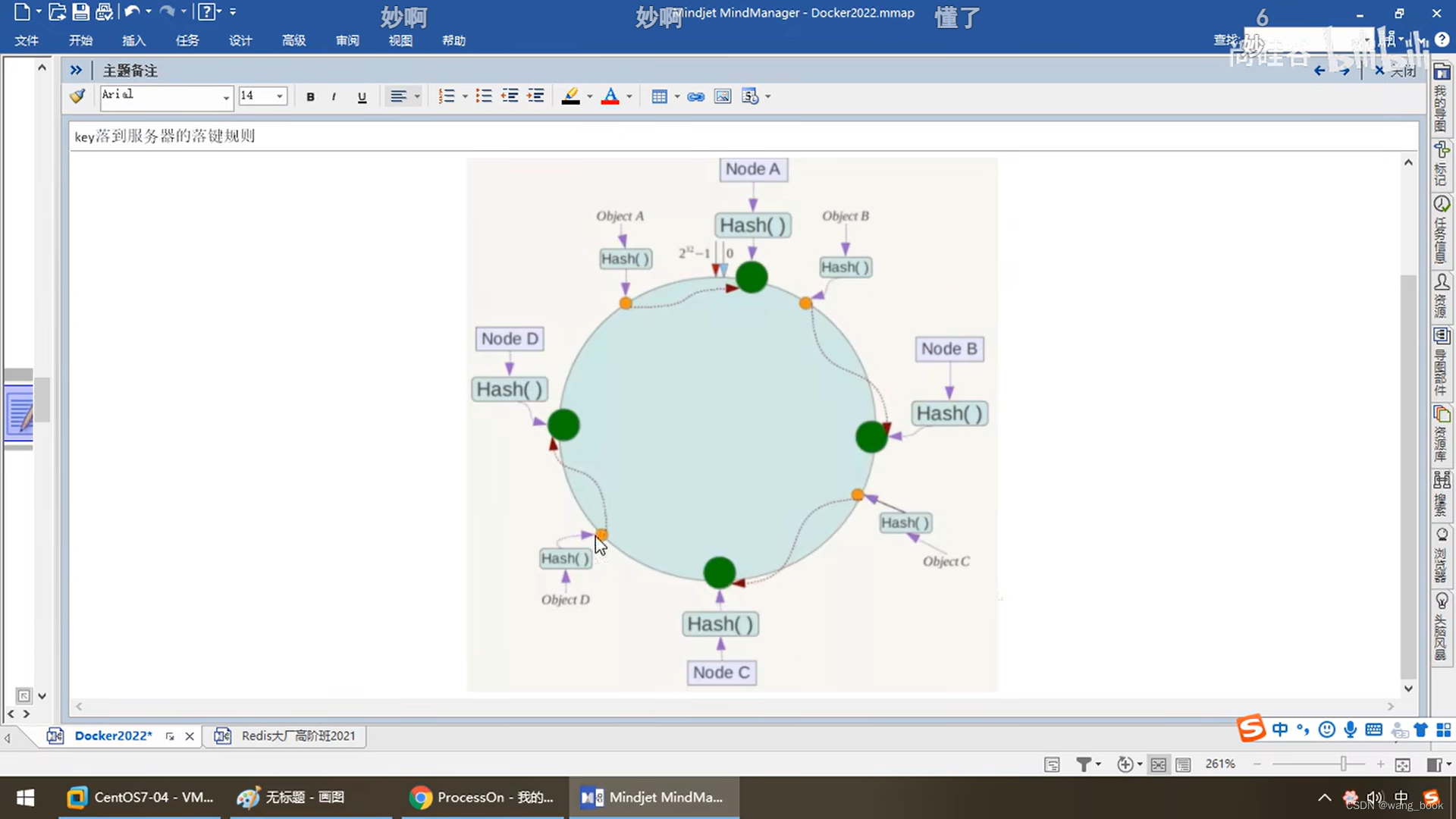Click the filter funnel icon in status bar

1084,764
